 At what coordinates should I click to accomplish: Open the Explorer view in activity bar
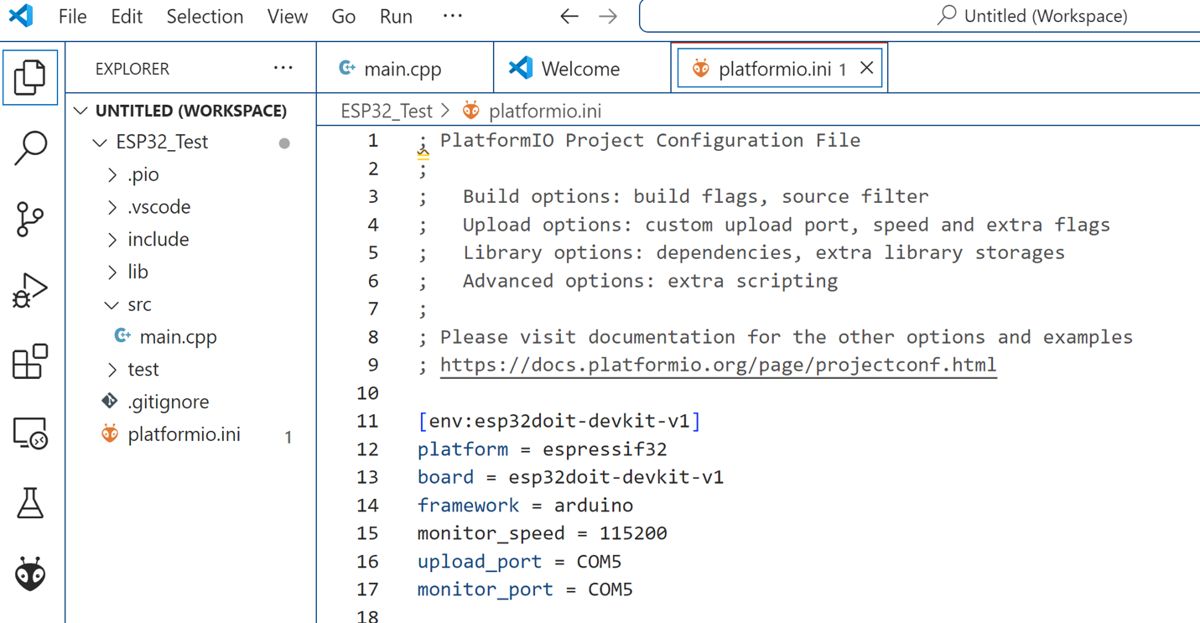30,76
